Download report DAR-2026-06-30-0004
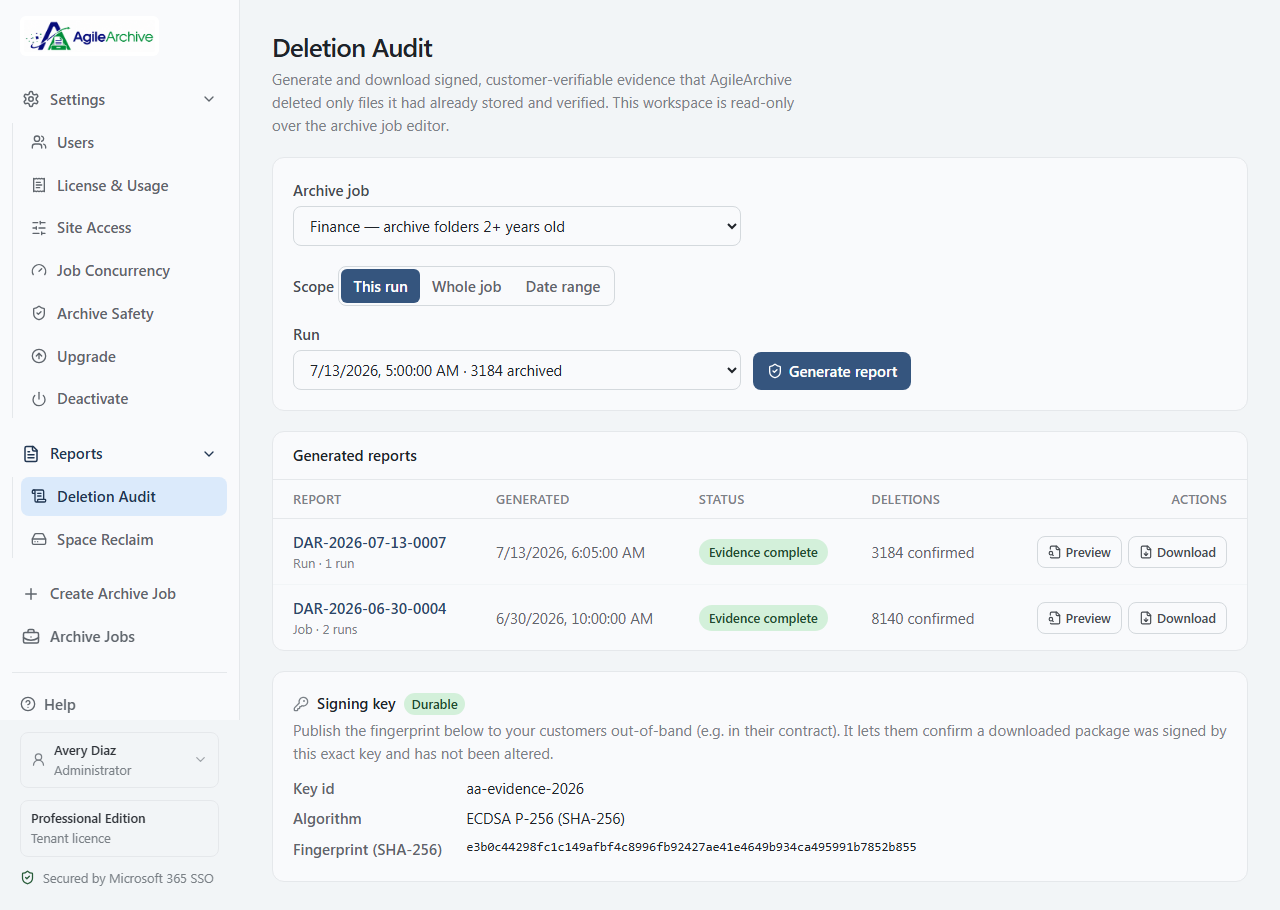Viewport: 1280px width, 910px height. coord(1177,618)
